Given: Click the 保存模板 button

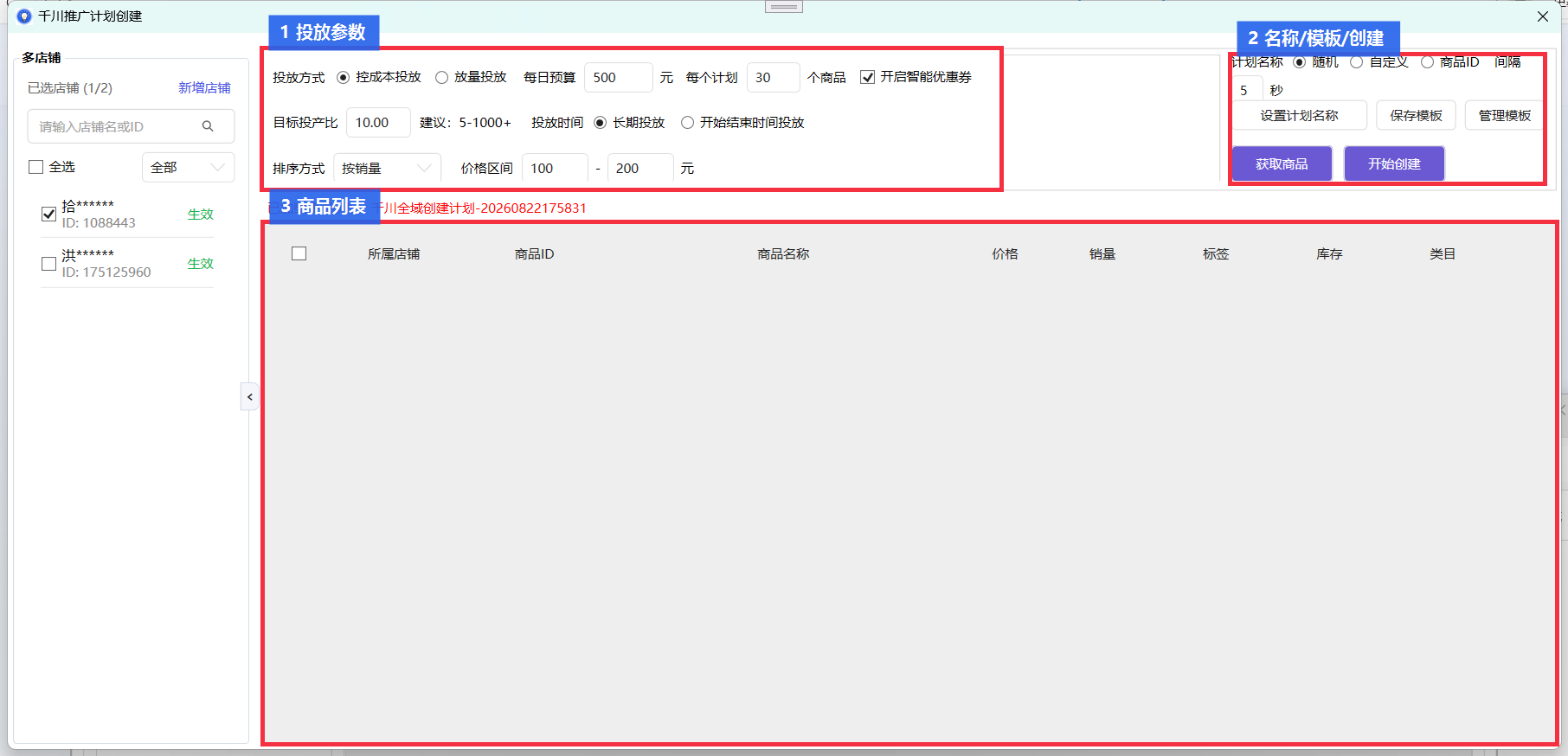Looking at the screenshot, I should [x=1416, y=116].
